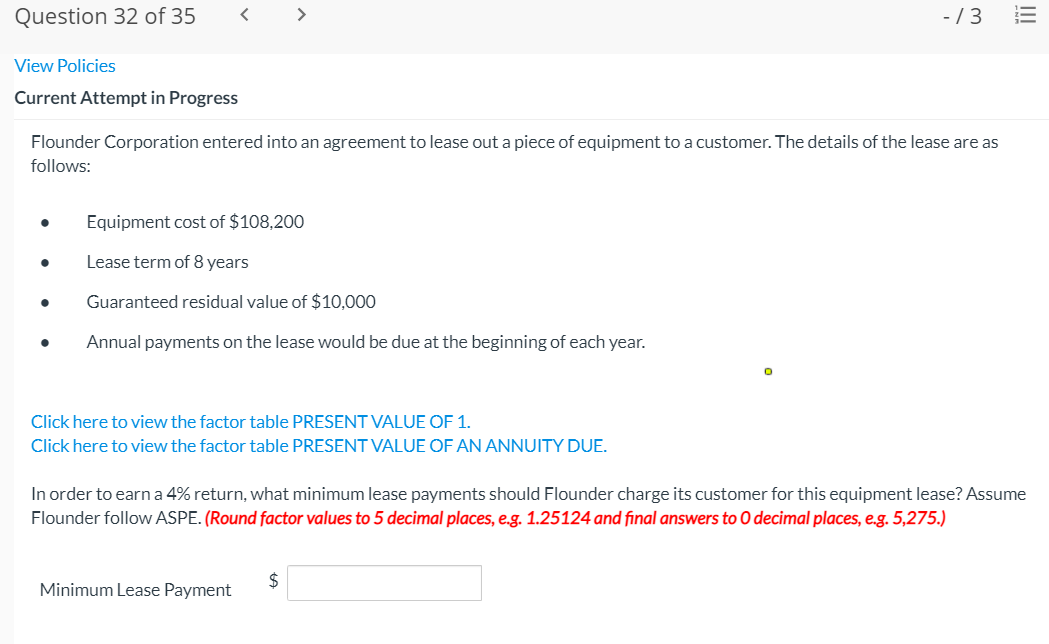Click 'Guaranteed residual value of $10,000' text
This screenshot has height=644, width=1049.
pyautogui.click(x=231, y=302)
